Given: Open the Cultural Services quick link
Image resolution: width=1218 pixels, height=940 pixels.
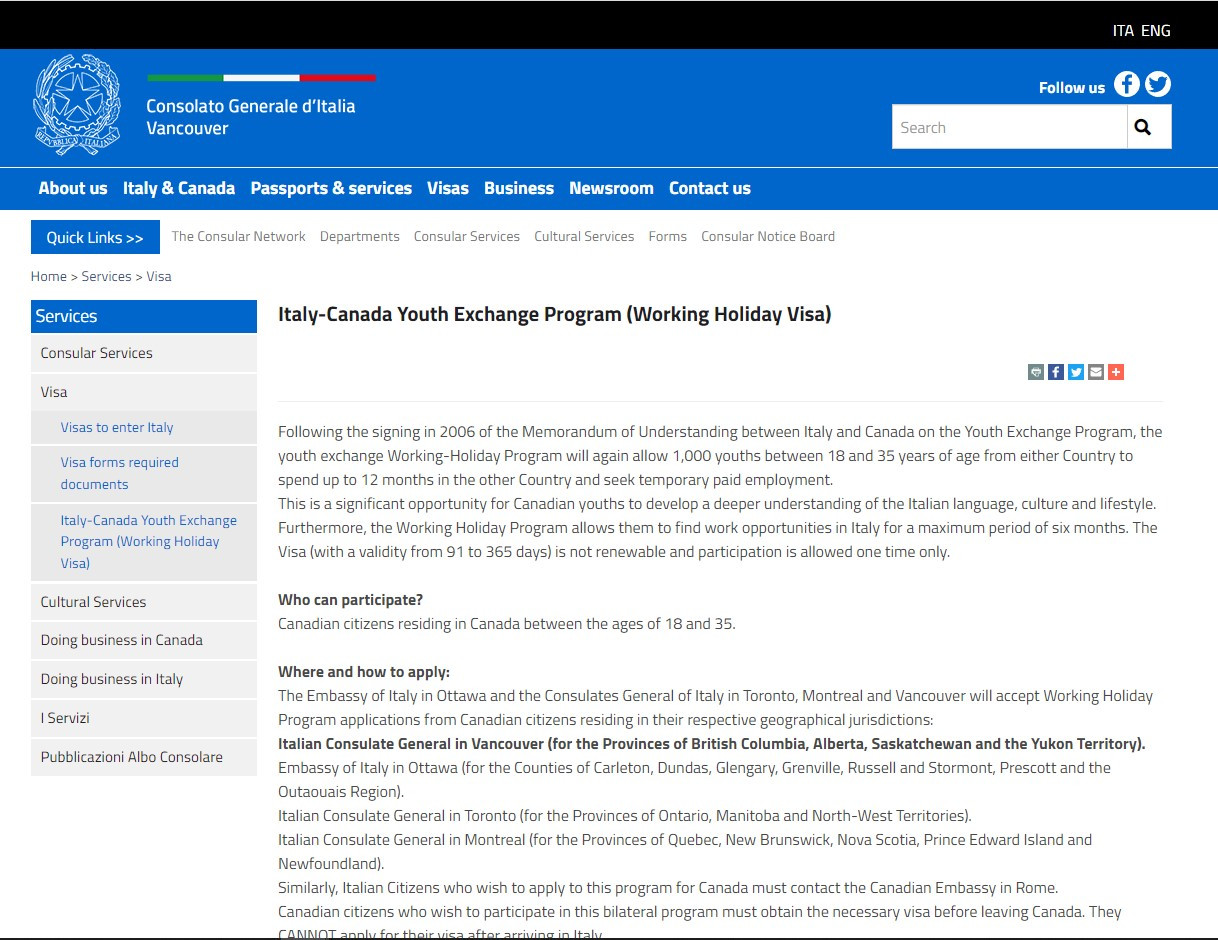Looking at the screenshot, I should [584, 236].
